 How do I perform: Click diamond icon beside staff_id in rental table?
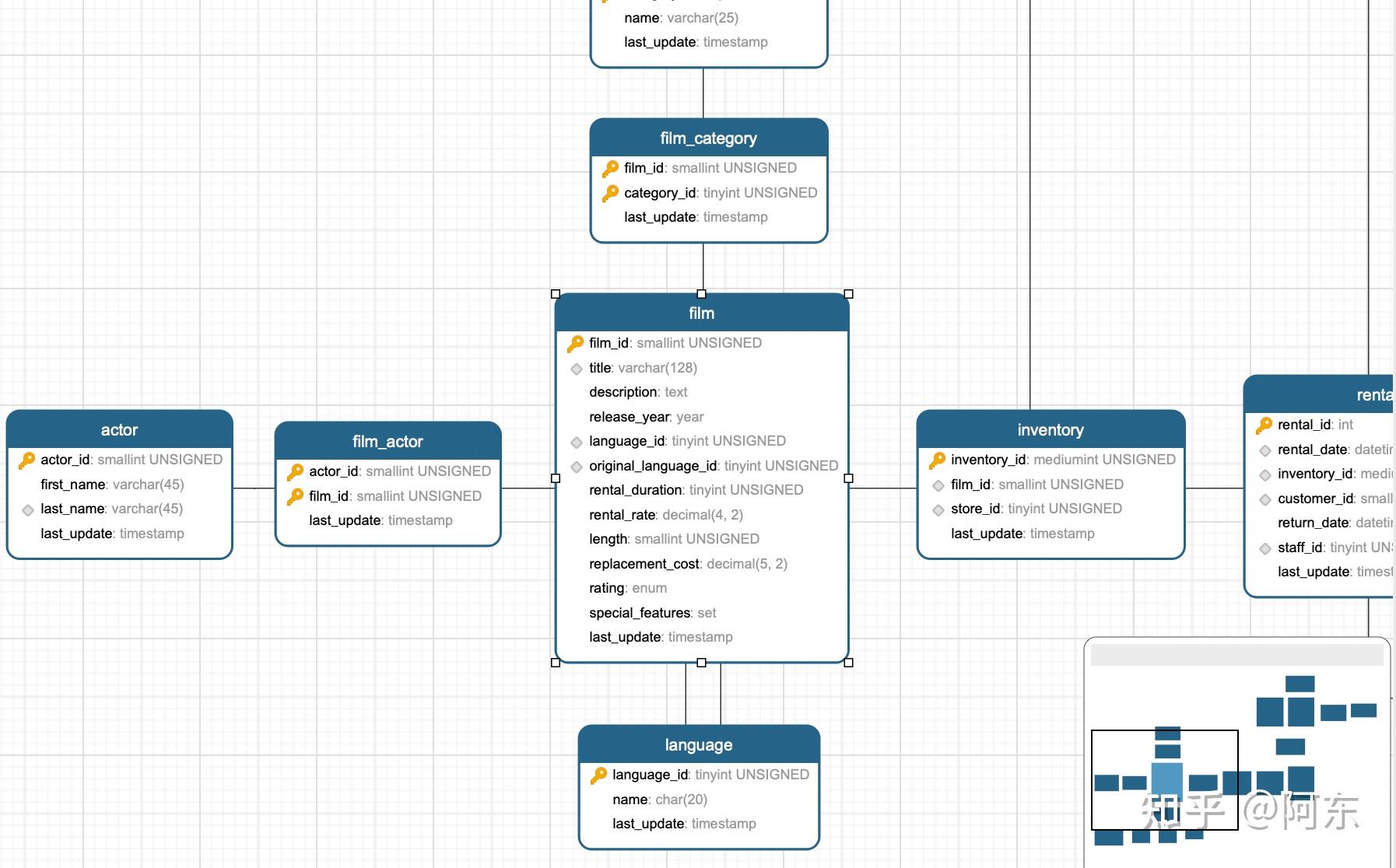coord(1265,548)
